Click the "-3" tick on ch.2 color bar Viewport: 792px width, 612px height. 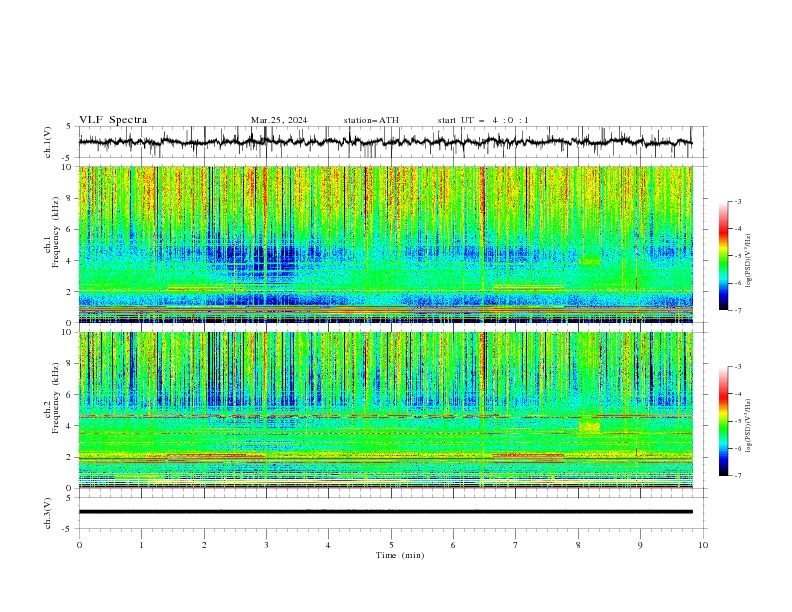point(737,367)
